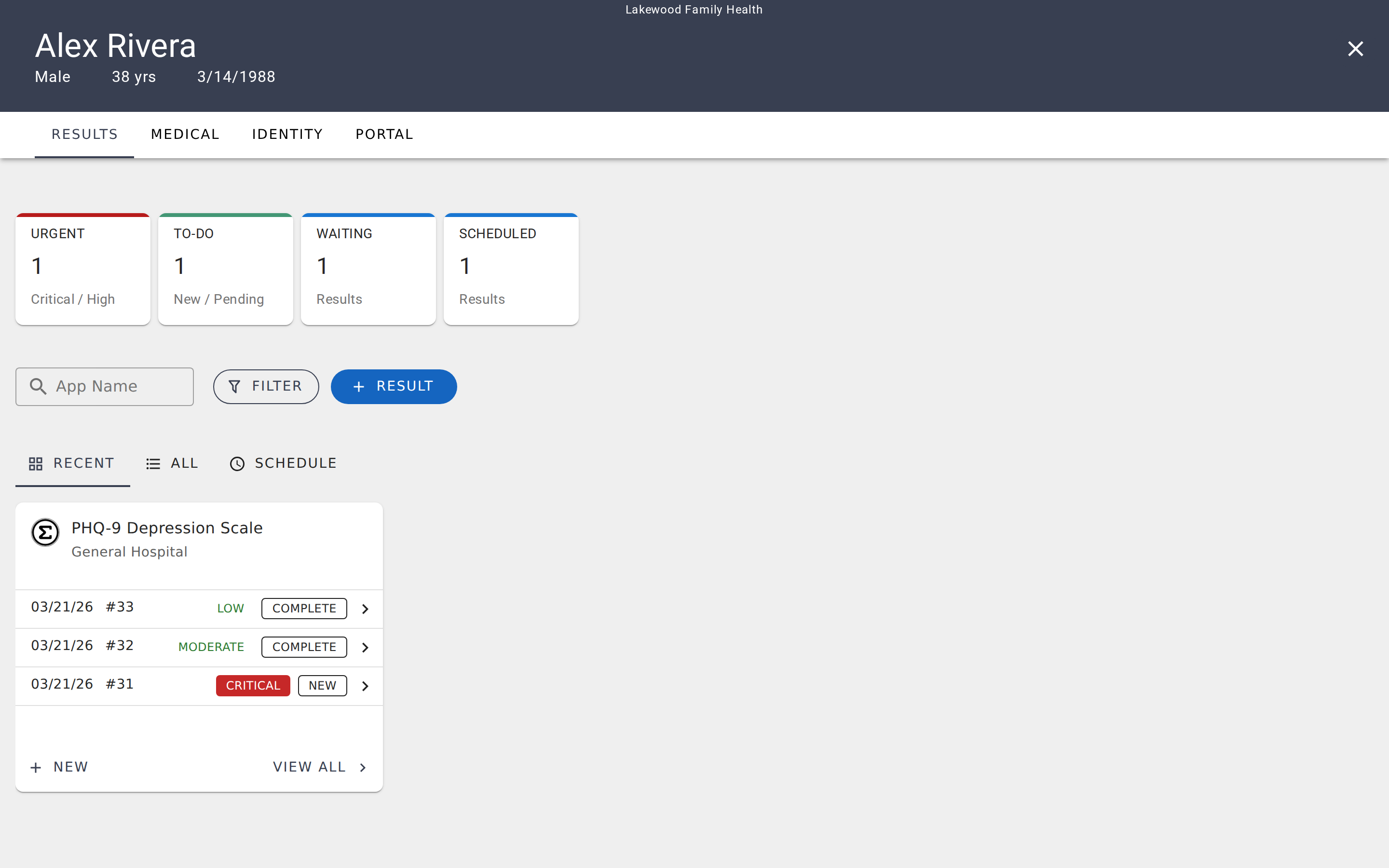Expand result #33 chevron arrow
1389x868 pixels.
(x=365, y=609)
